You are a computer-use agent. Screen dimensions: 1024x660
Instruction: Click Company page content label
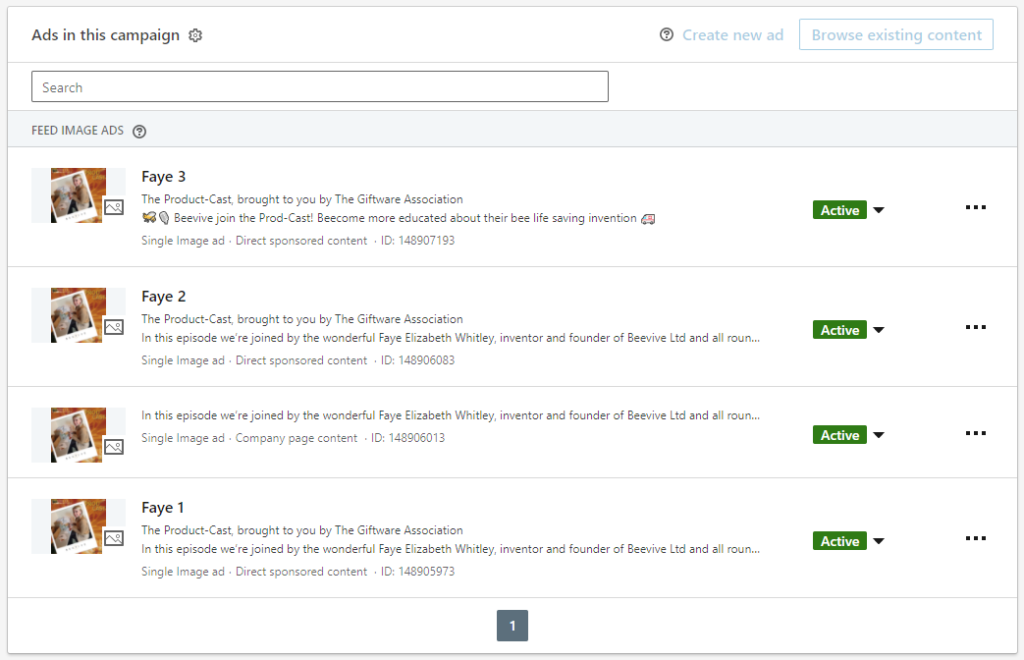click(296, 438)
